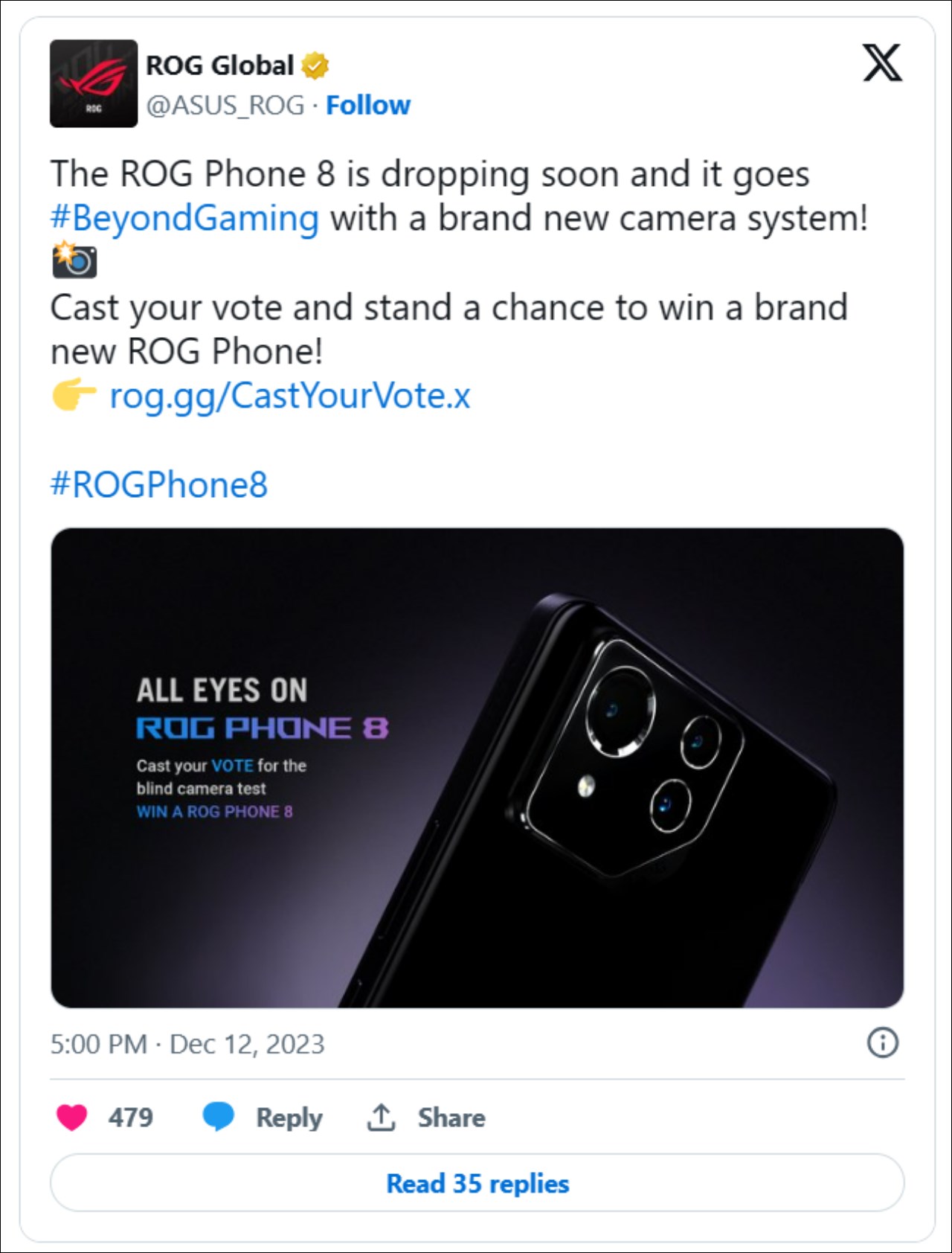
Task: Click the camera flash emoji in the tweet
Action: point(73,262)
